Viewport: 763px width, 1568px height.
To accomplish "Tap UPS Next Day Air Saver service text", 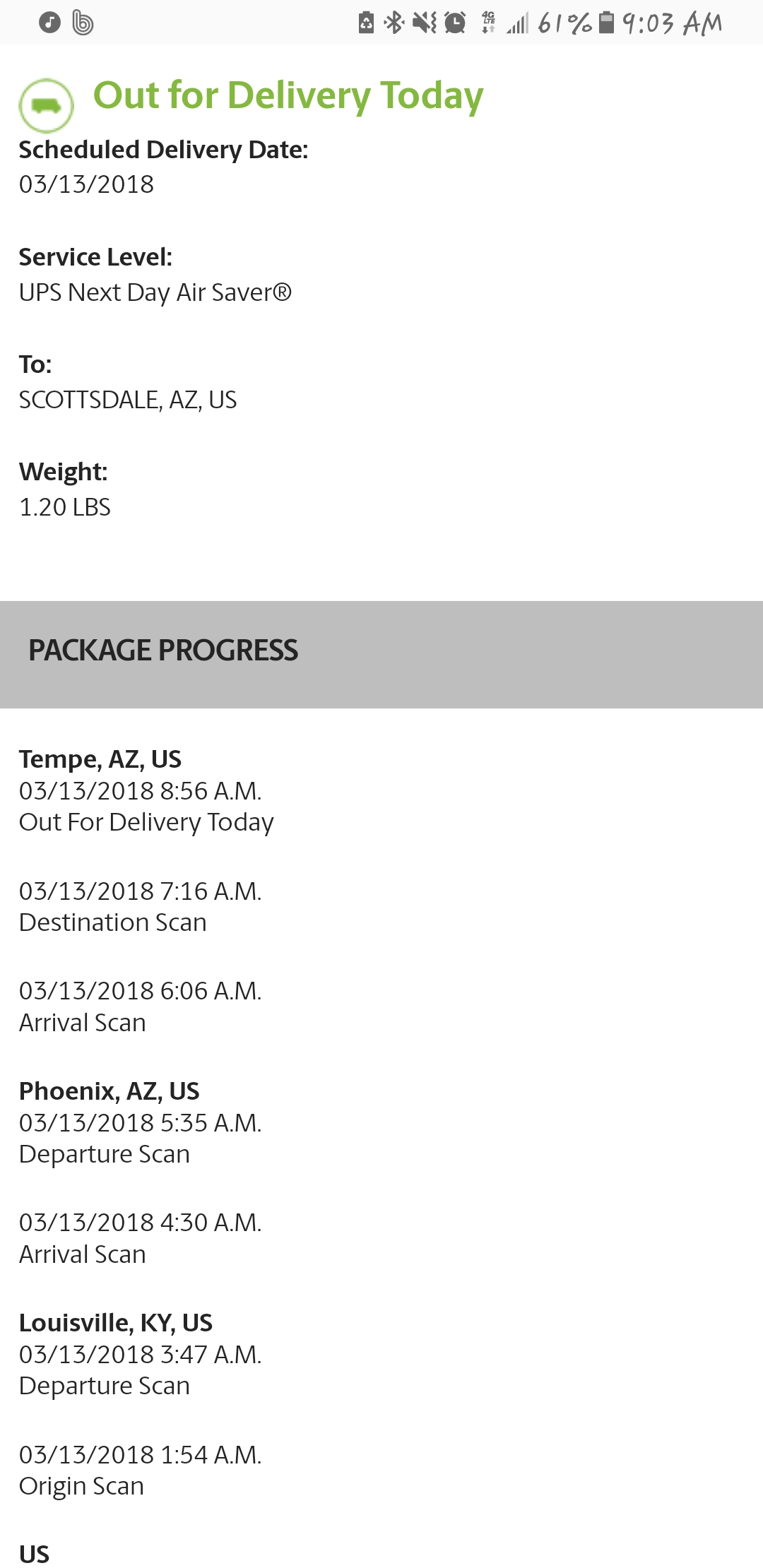I will pyautogui.click(x=155, y=292).
